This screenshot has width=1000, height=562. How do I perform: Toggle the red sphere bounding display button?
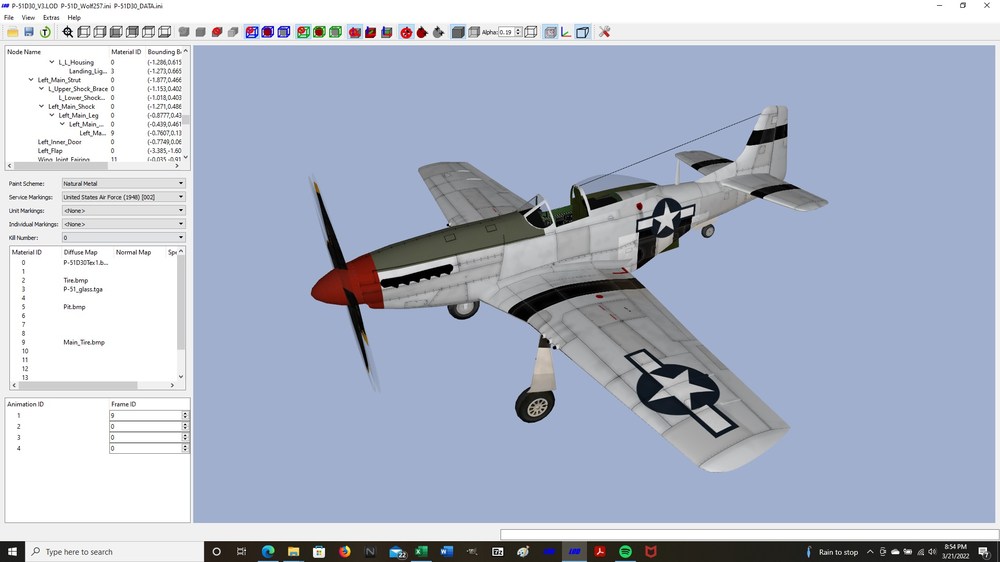pyautogui.click(x=406, y=32)
